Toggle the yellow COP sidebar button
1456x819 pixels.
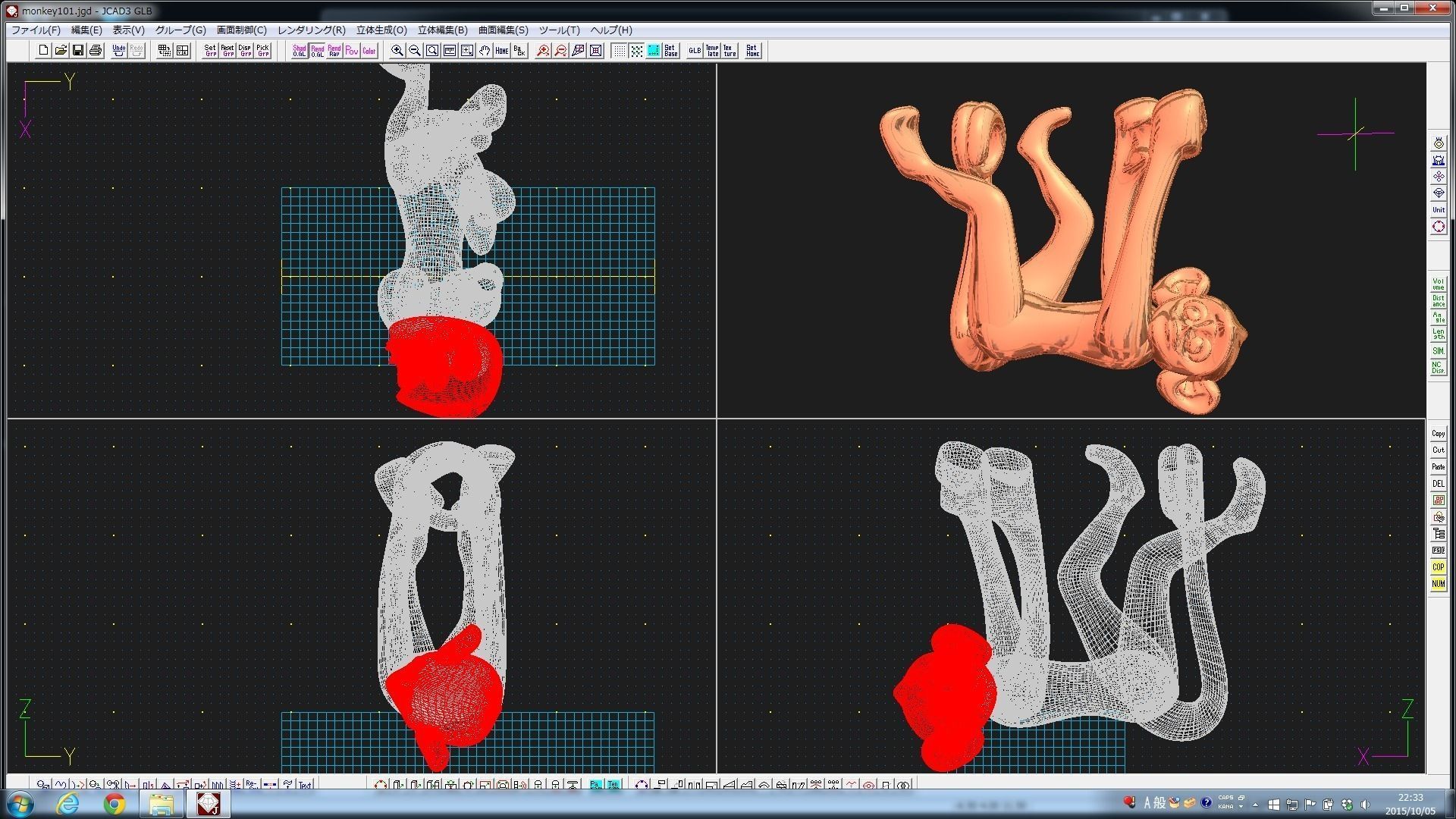1439,567
